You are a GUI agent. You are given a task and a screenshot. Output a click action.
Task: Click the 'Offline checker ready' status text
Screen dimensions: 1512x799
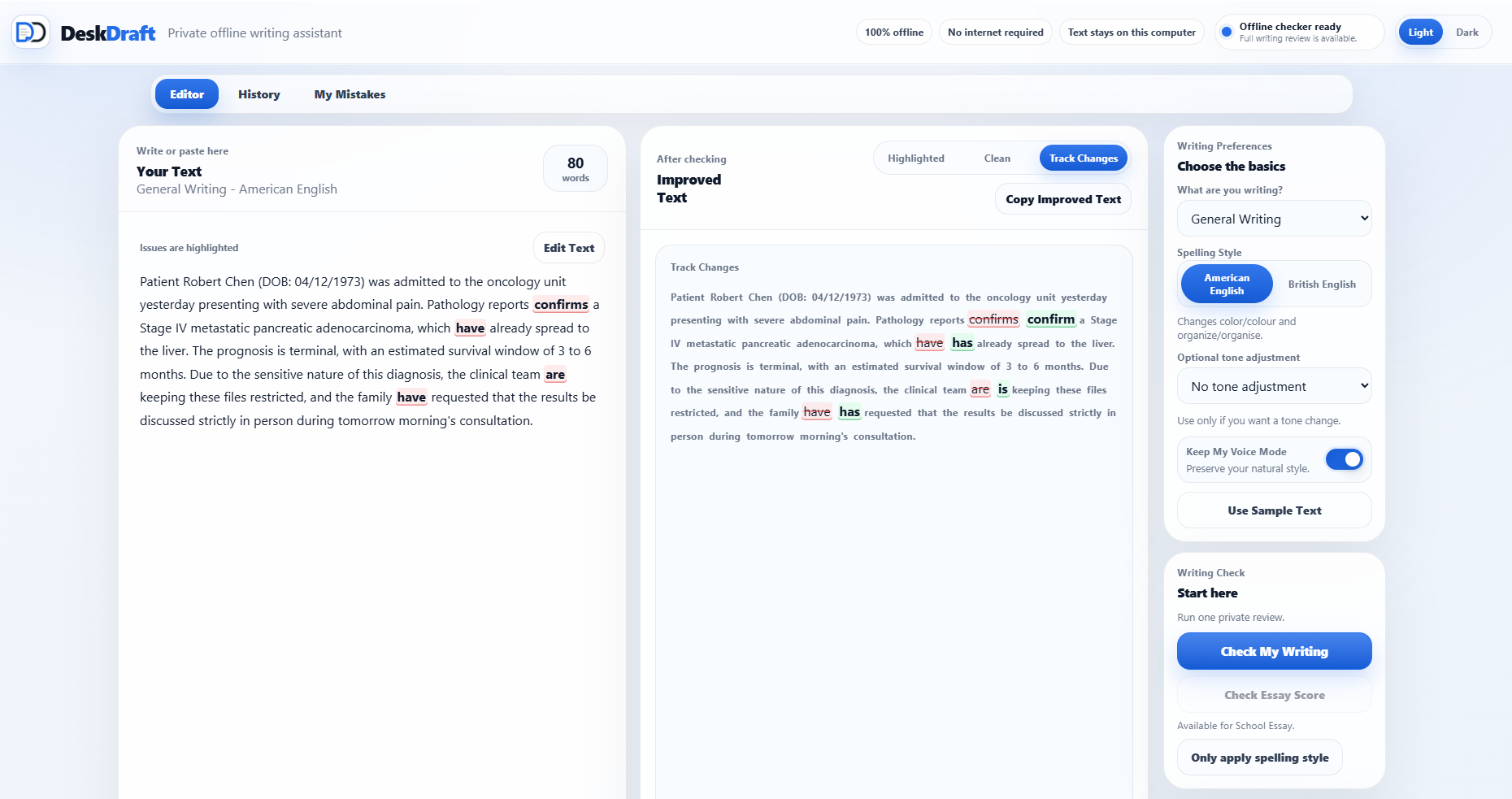(1290, 27)
